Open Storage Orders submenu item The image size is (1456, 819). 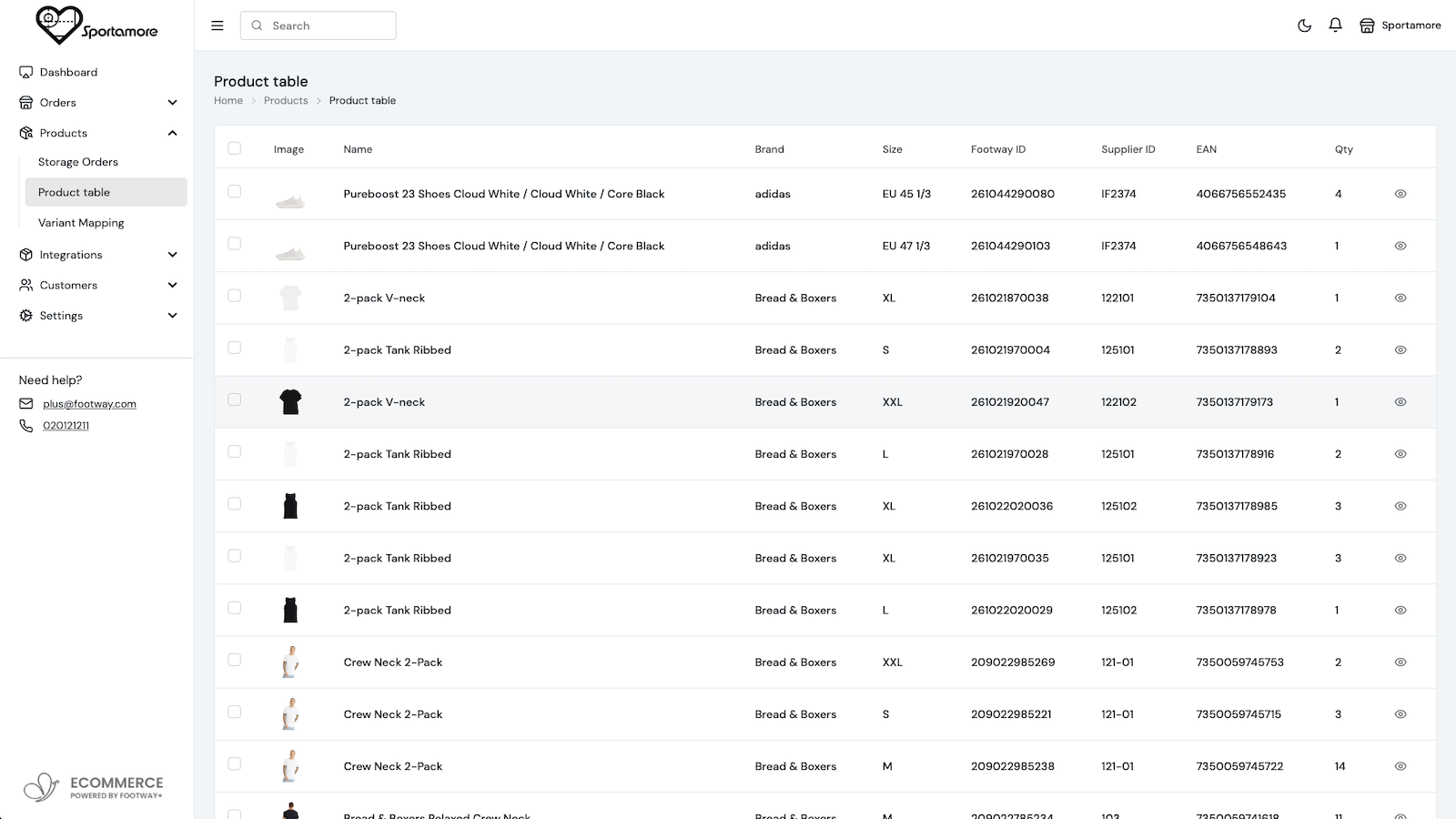[x=78, y=162]
